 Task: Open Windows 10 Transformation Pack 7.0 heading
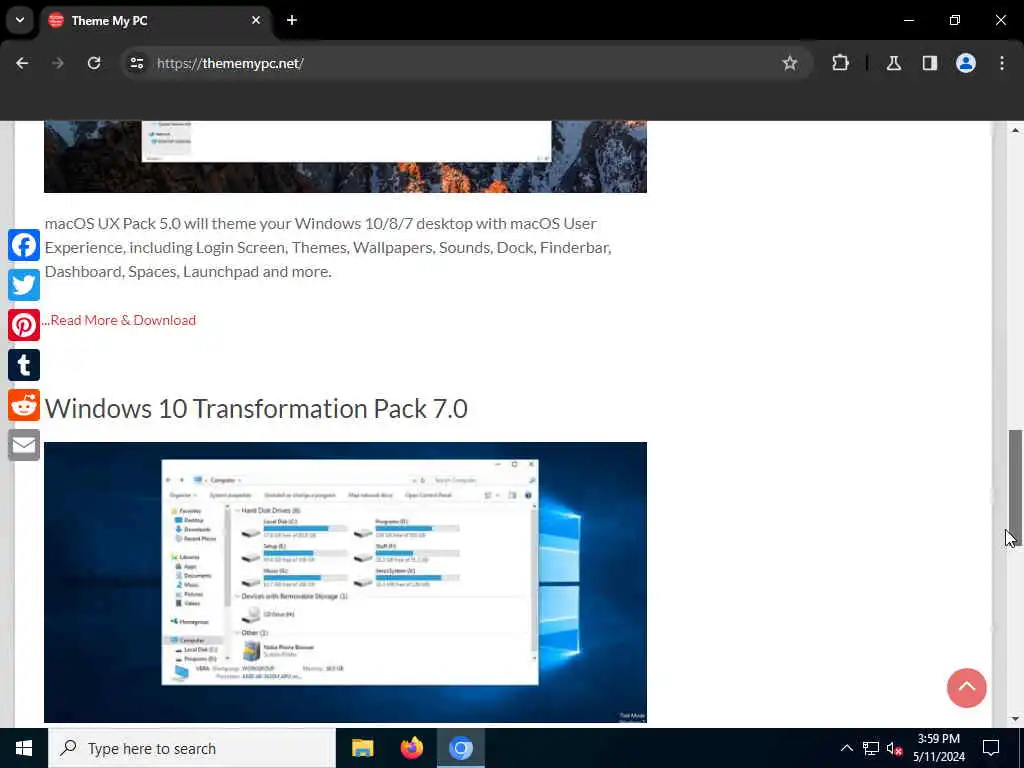(x=256, y=409)
